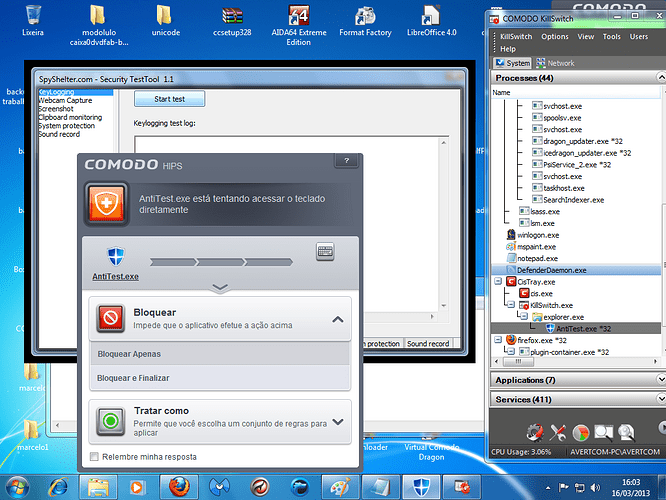Click the gear restore icon in KillSwitch bottom toolbar
This screenshot has width=666, height=500.
coord(535,432)
